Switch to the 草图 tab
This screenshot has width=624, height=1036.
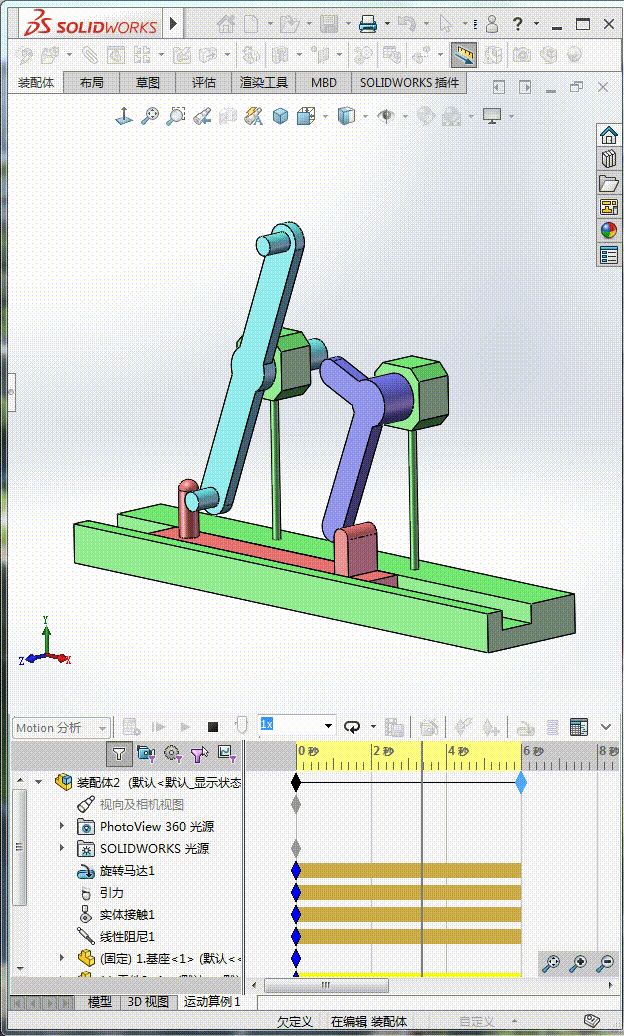[147, 83]
